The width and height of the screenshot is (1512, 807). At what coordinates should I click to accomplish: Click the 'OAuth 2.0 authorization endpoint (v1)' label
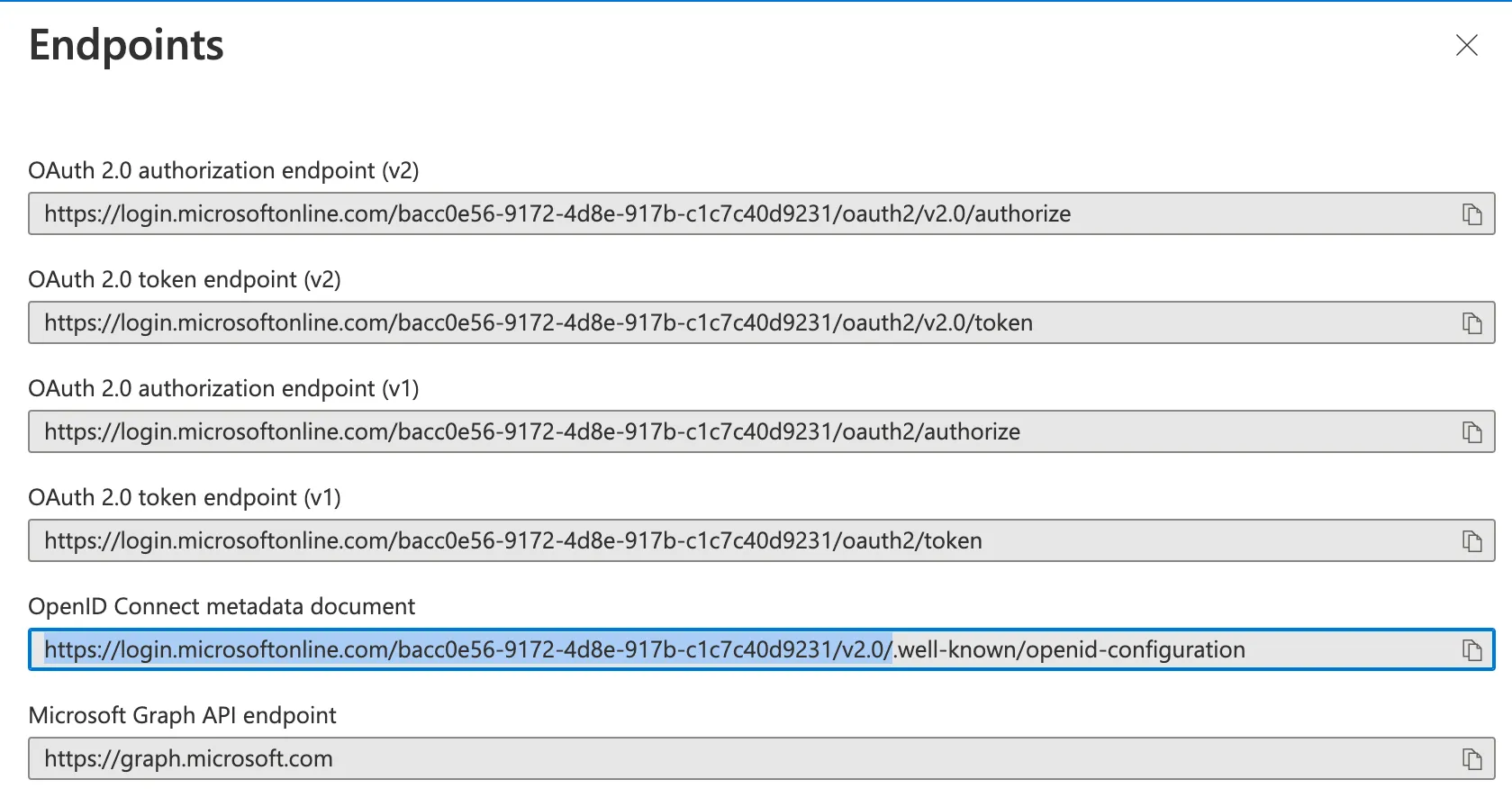pyautogui.click(x=223, y=388)
